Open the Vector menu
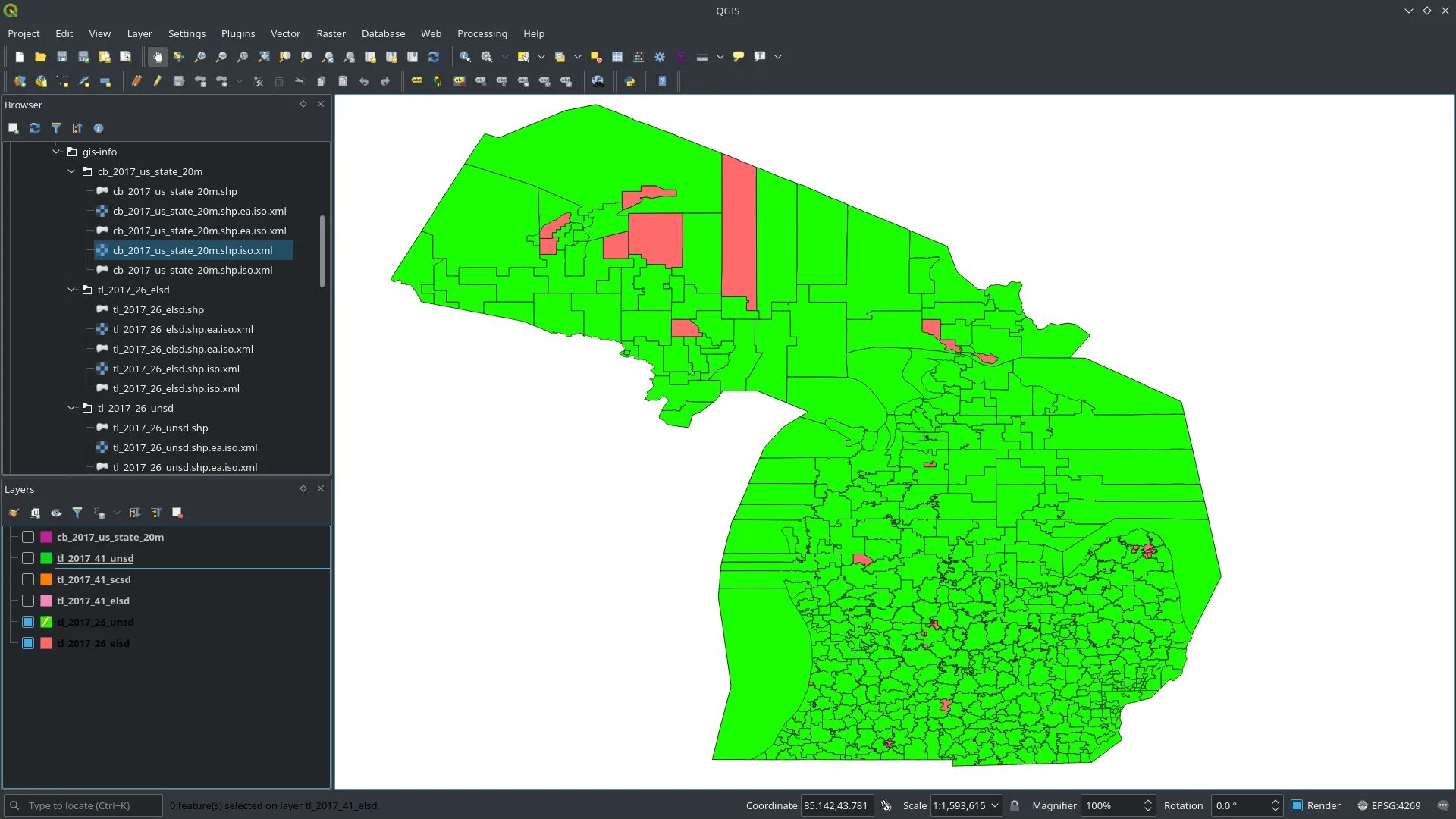The image size is (1456, 819). click(x=285, y=33)
